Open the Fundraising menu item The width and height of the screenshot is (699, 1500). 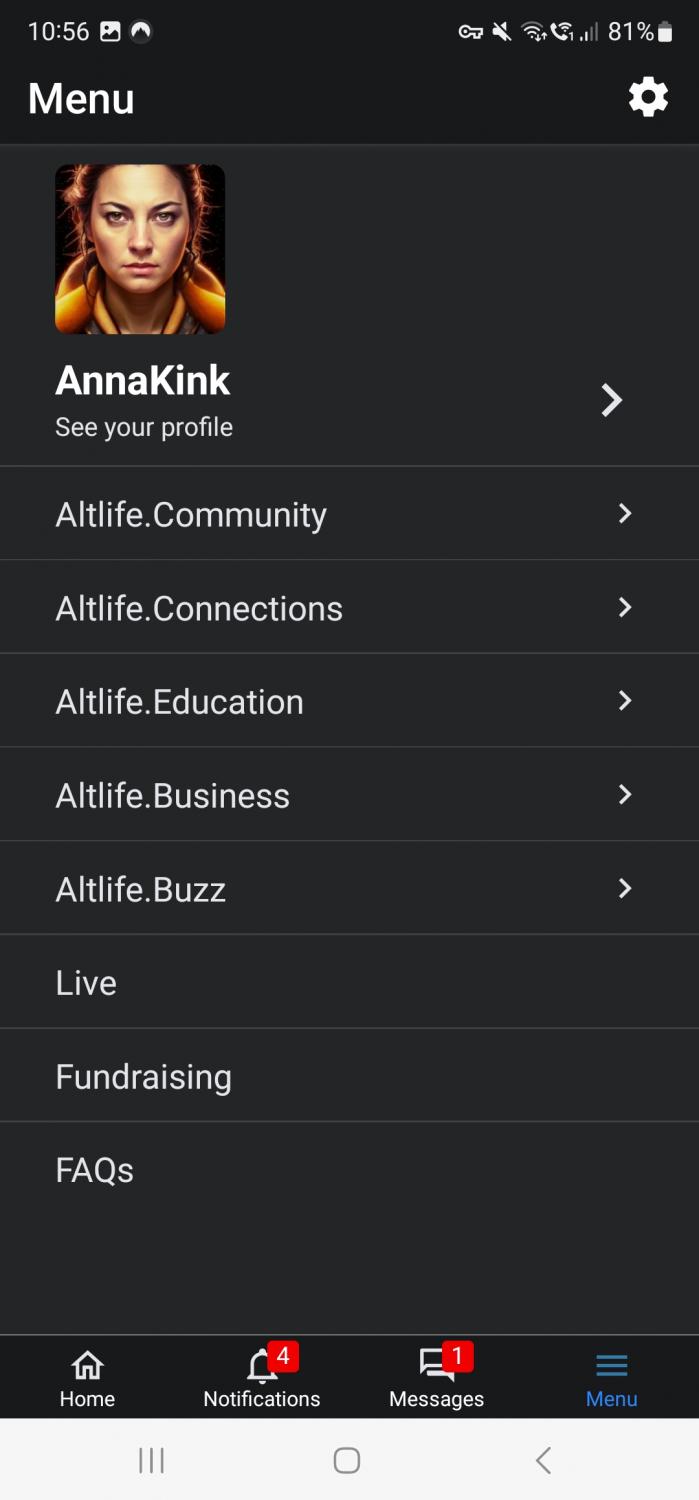point(144,1077)
